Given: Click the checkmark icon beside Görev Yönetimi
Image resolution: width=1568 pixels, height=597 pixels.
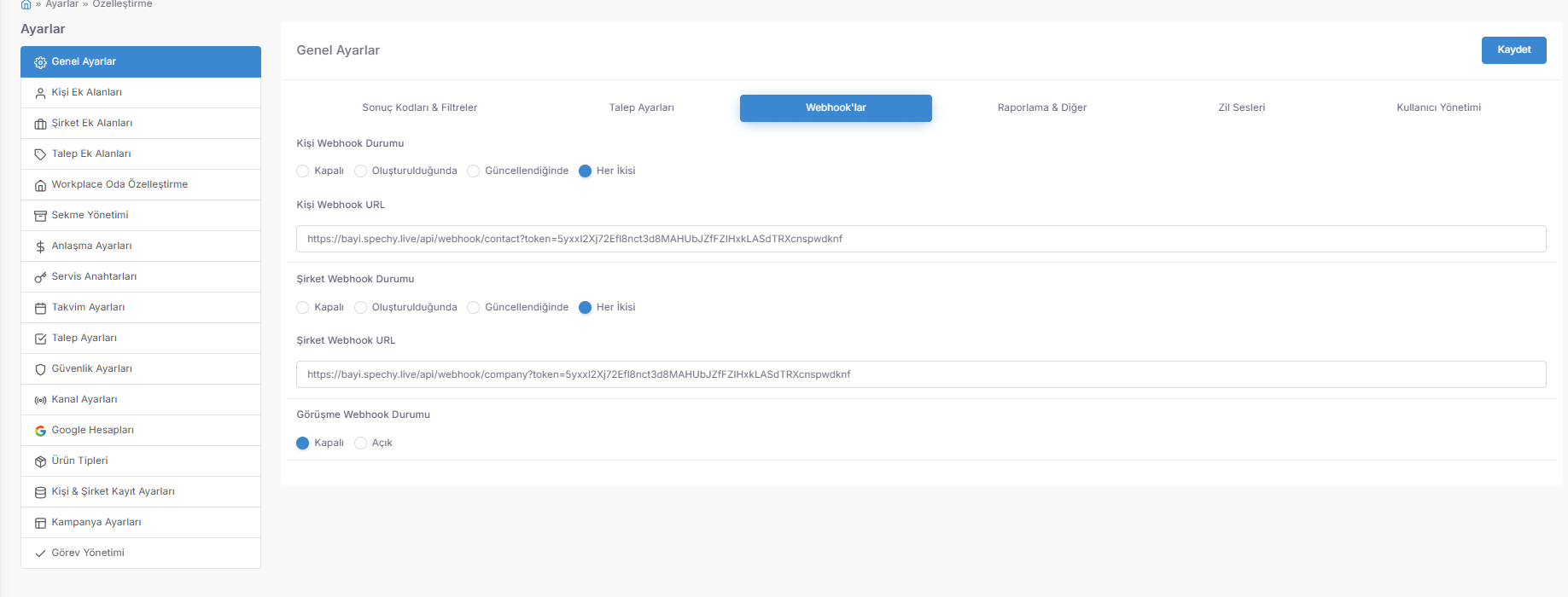Looking at the screenshot, I should click(x=40, y=554).
